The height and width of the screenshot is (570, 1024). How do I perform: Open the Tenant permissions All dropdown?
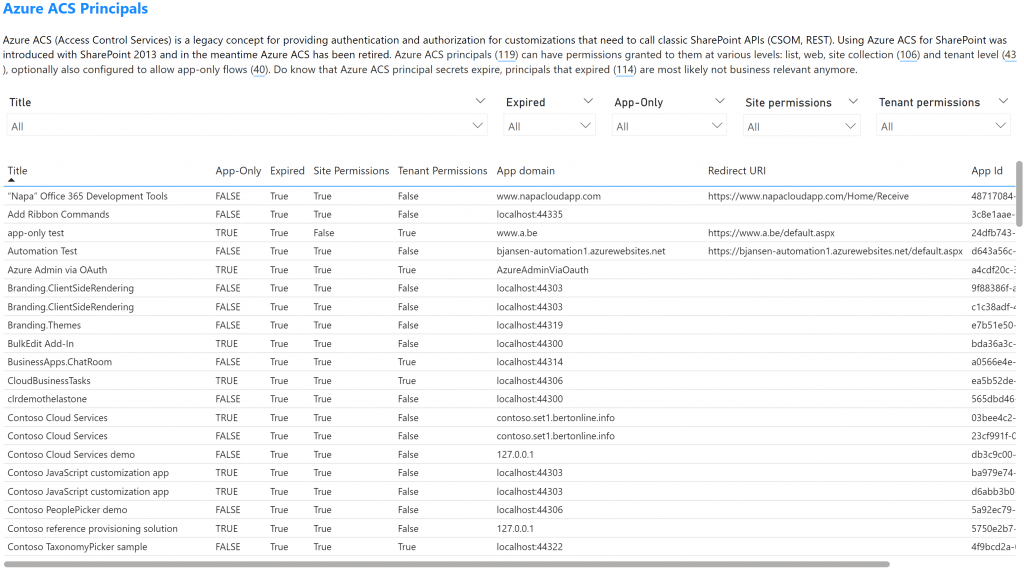943,126
